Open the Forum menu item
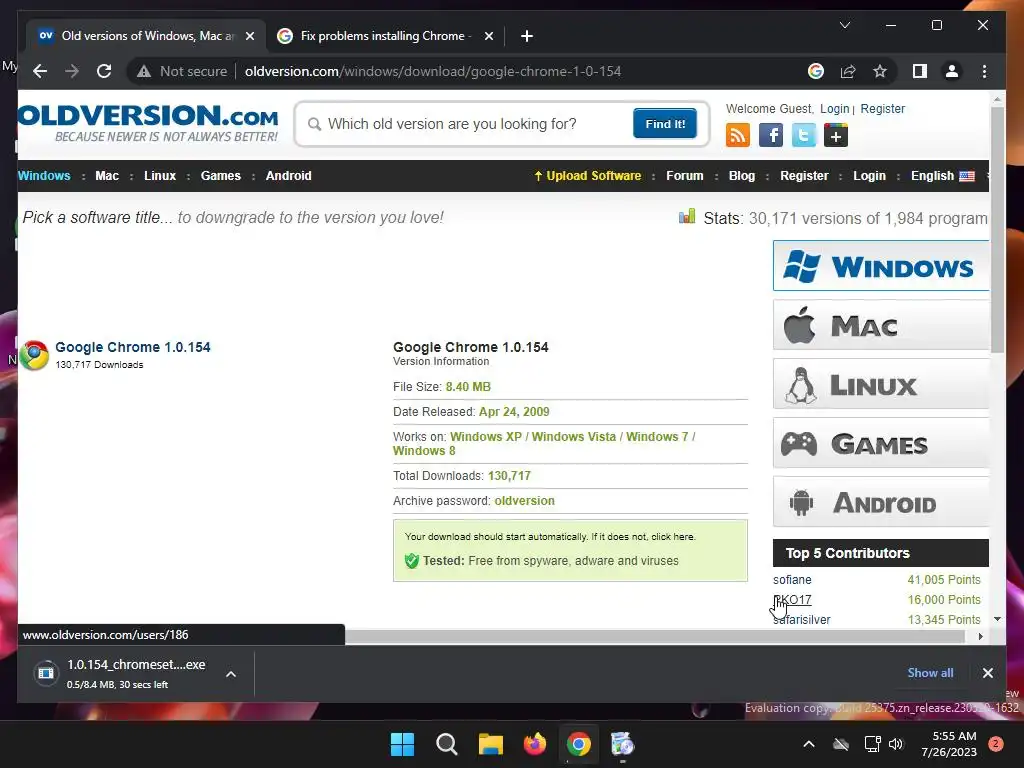 coord(684,176)
